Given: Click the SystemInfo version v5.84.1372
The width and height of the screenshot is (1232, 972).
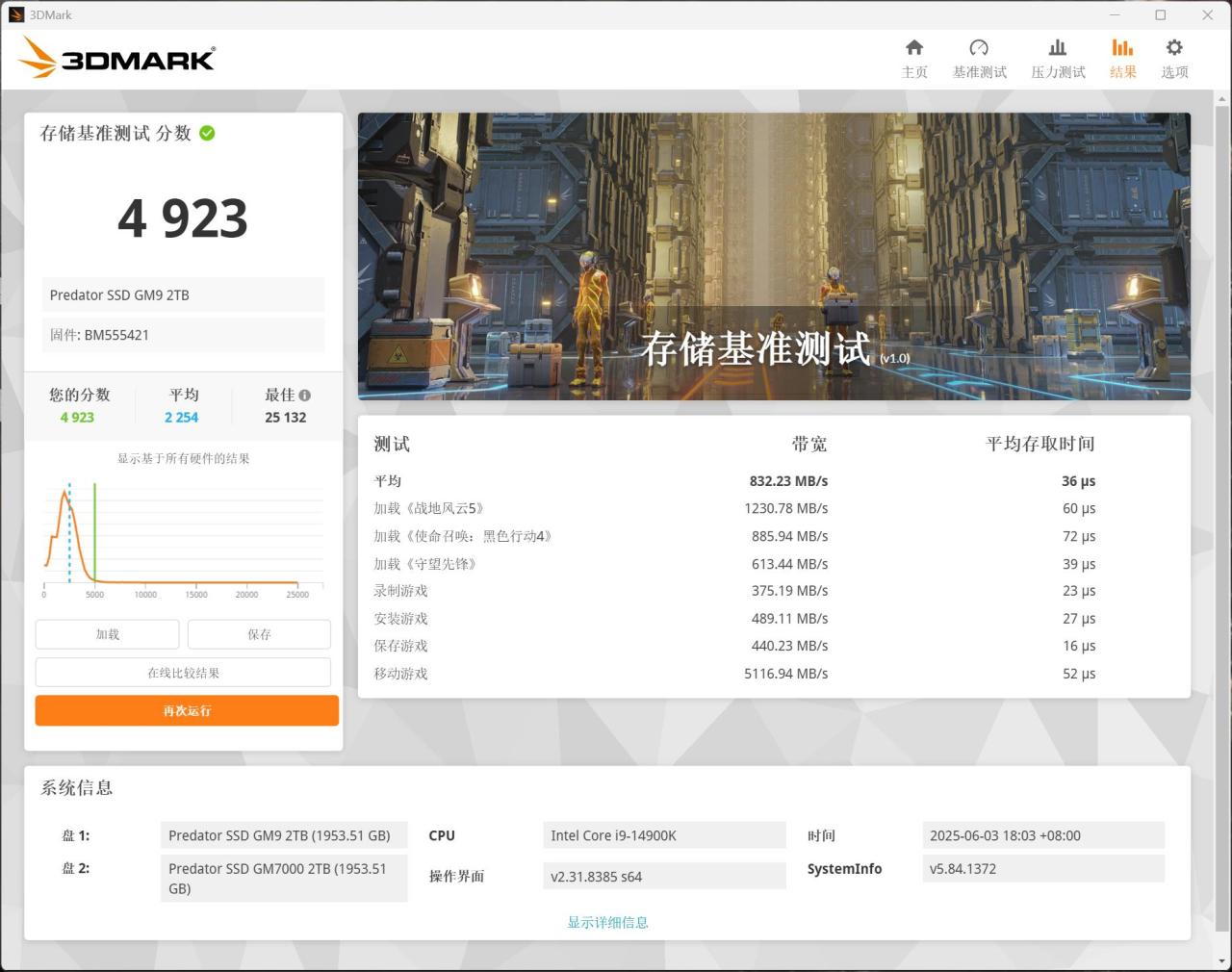Looking at the screenshot, I should click(1043, 869).
